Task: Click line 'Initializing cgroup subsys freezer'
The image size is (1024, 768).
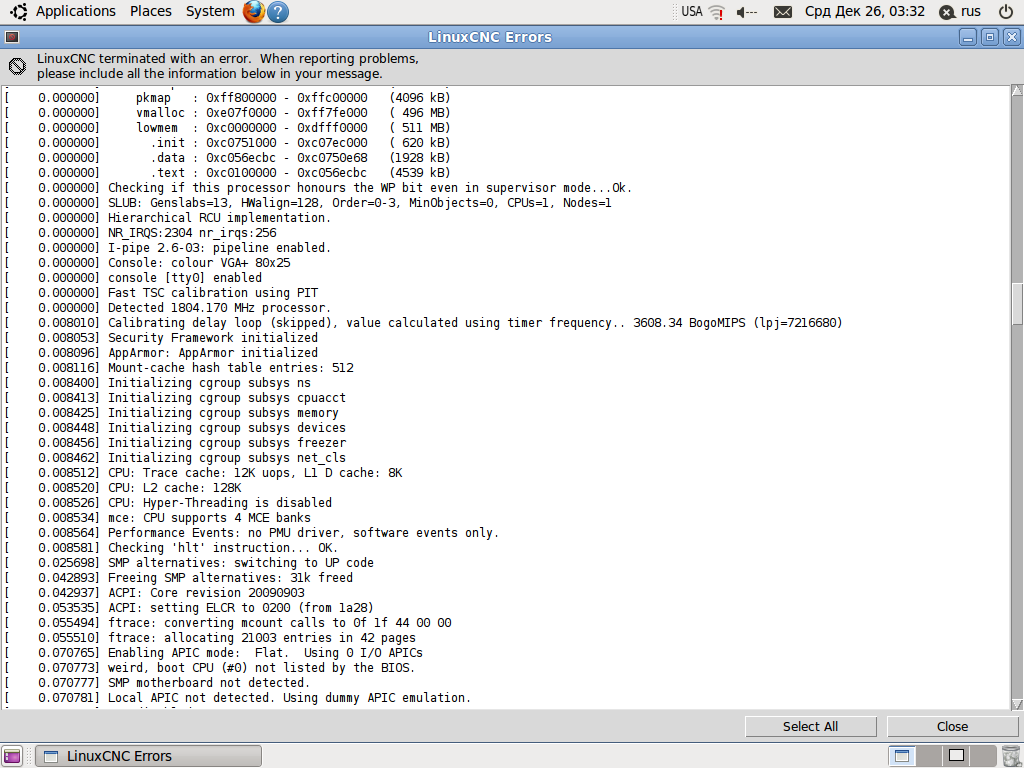Action: coord(227,443)
